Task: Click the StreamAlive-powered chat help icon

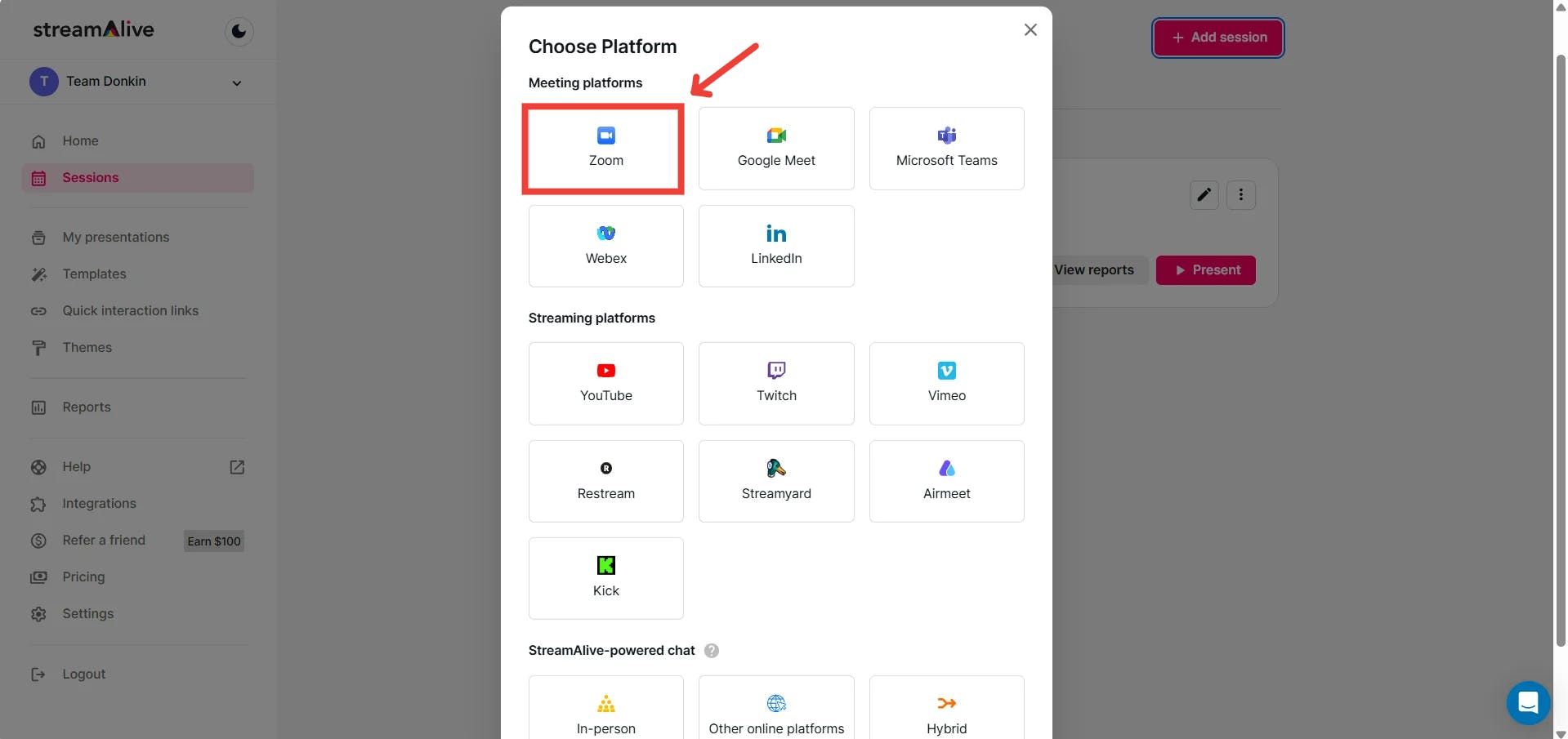Action: pos(712,651)
